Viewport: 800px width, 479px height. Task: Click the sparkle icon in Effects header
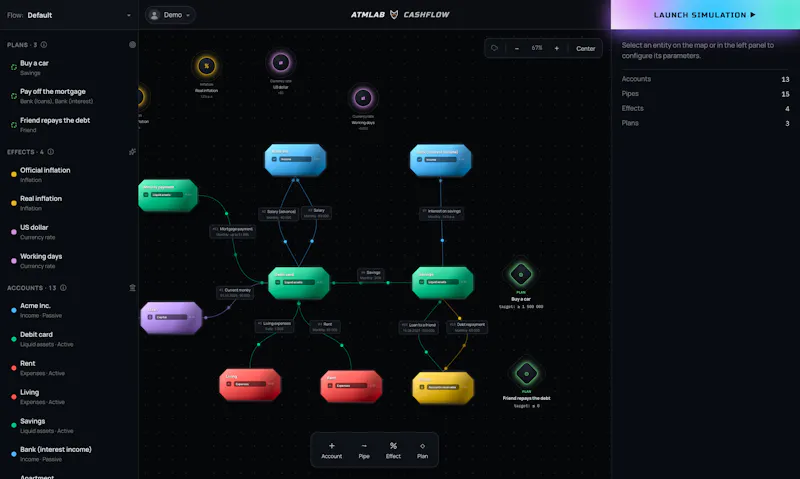132,152
